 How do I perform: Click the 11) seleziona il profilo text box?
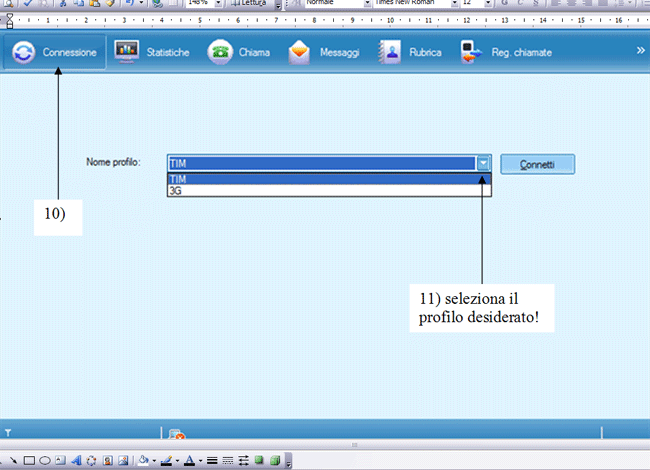478,306
